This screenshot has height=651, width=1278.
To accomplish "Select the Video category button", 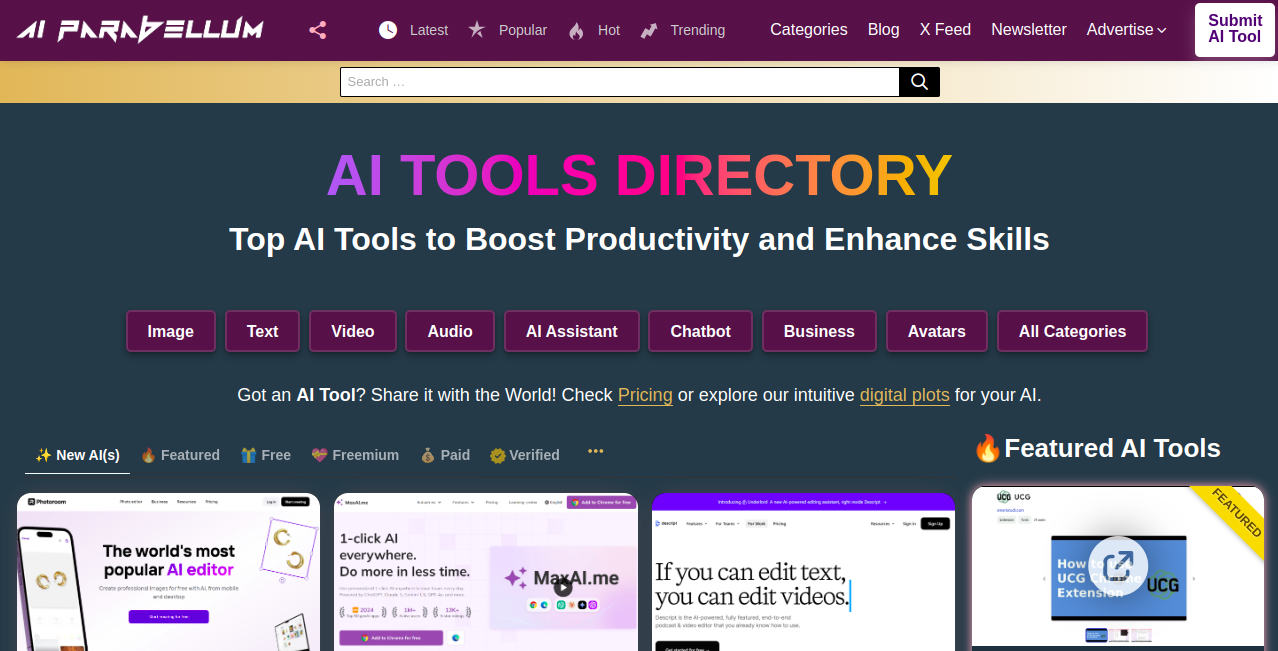I will click(x=353, y=331).
